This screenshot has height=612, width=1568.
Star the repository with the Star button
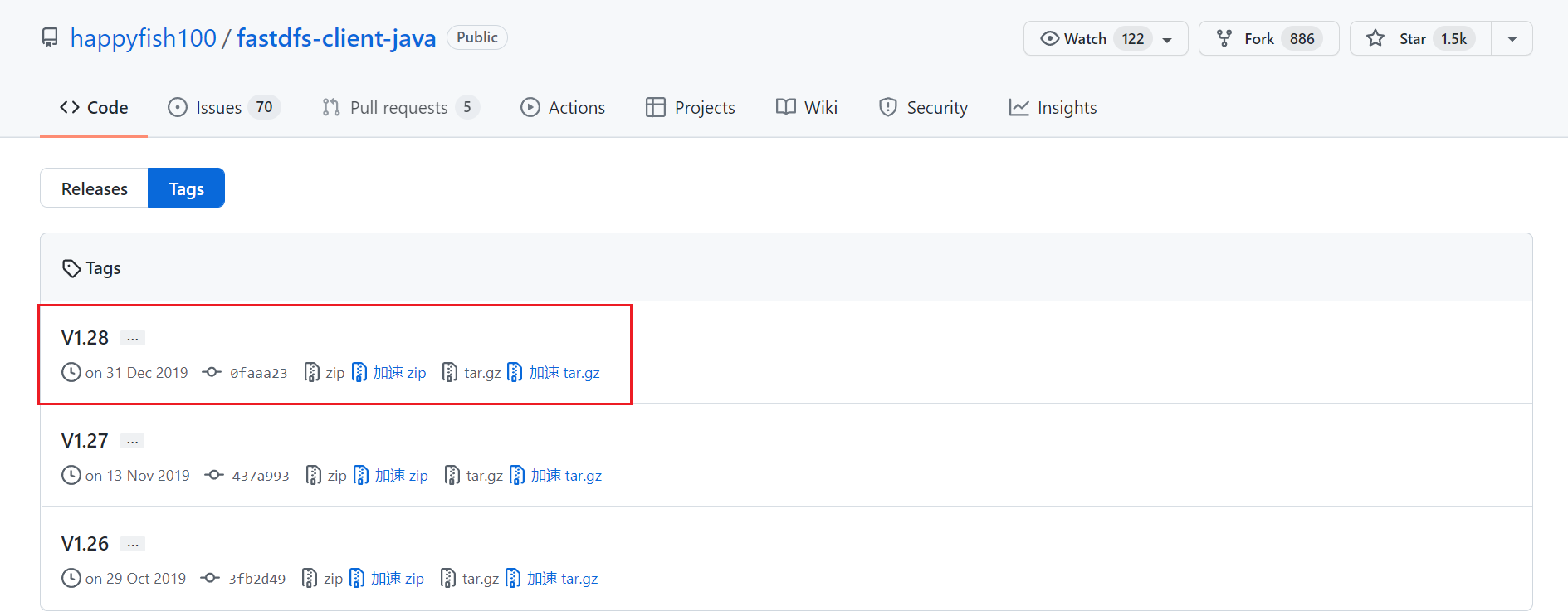point(1421,39)
